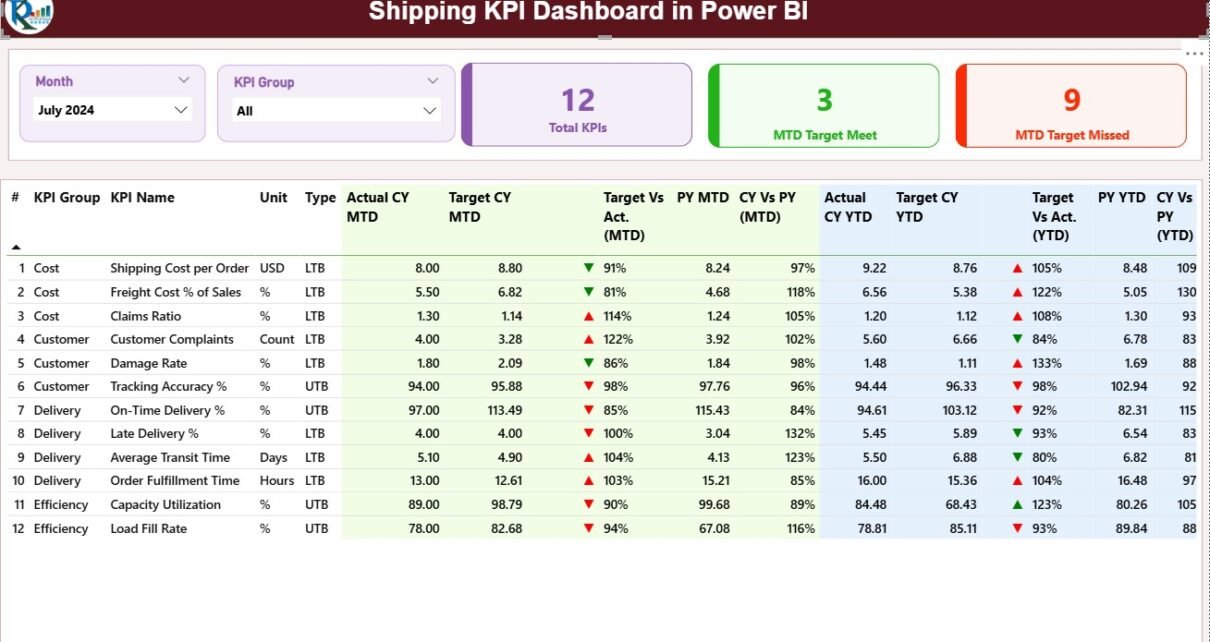Click red MTD down arrow for On-Time Delivery %
The width and height of the screenshot is (1210, 642).
click(589, 411)
